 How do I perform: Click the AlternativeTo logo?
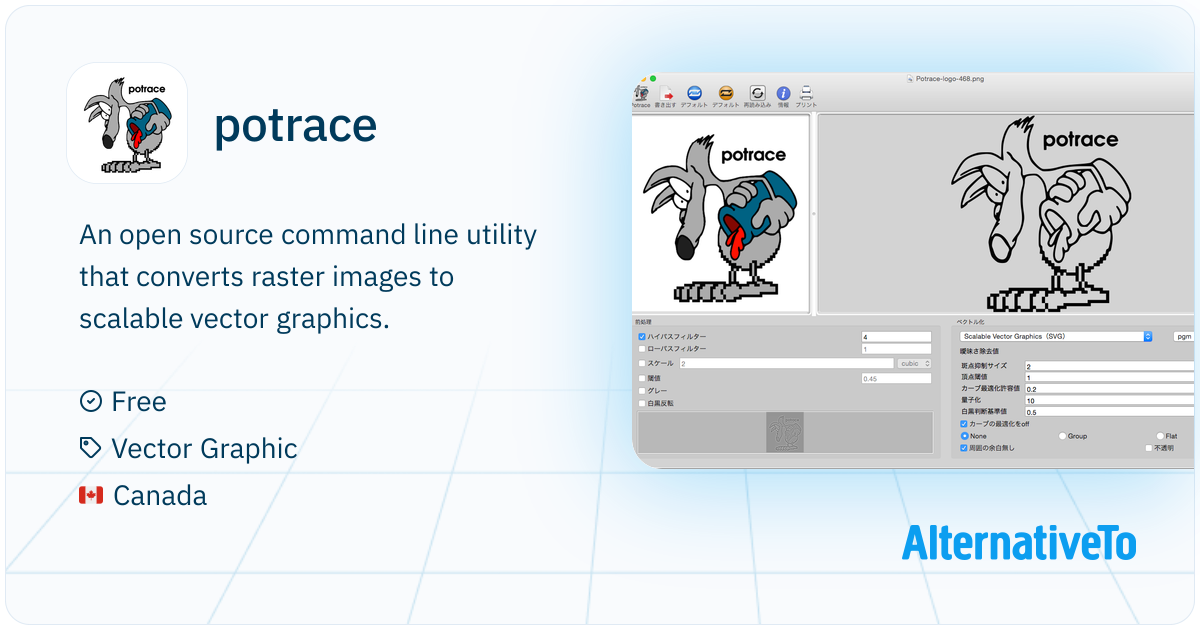coord(1019,542)
